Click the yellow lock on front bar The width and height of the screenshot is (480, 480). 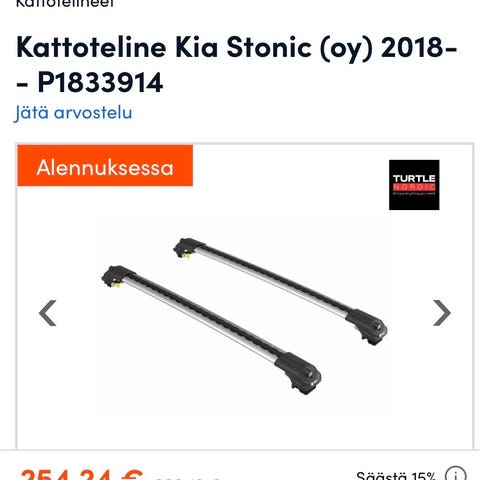117,286
